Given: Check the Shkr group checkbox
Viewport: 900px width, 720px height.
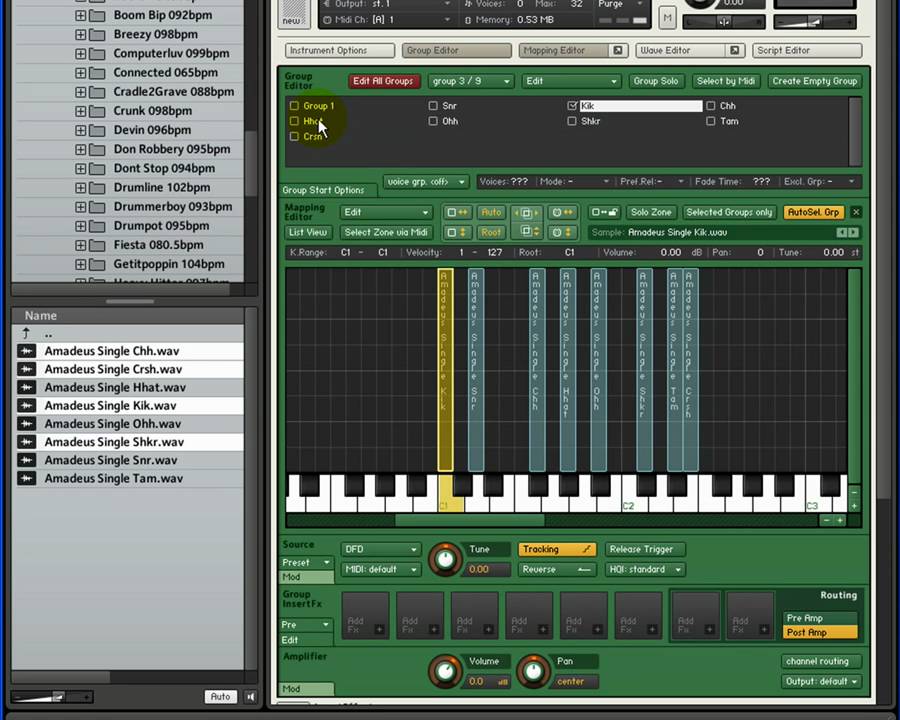Looking at the screenshot, I should [572, 121].
